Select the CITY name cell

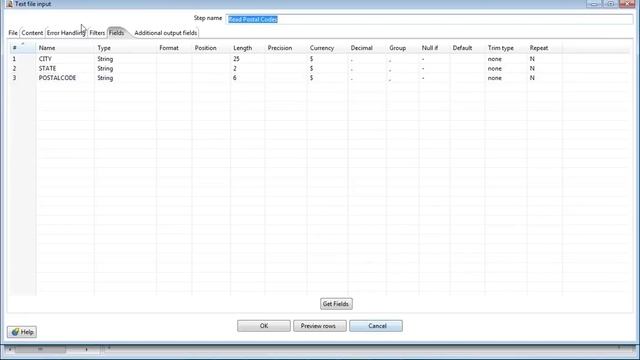point(65,59)
